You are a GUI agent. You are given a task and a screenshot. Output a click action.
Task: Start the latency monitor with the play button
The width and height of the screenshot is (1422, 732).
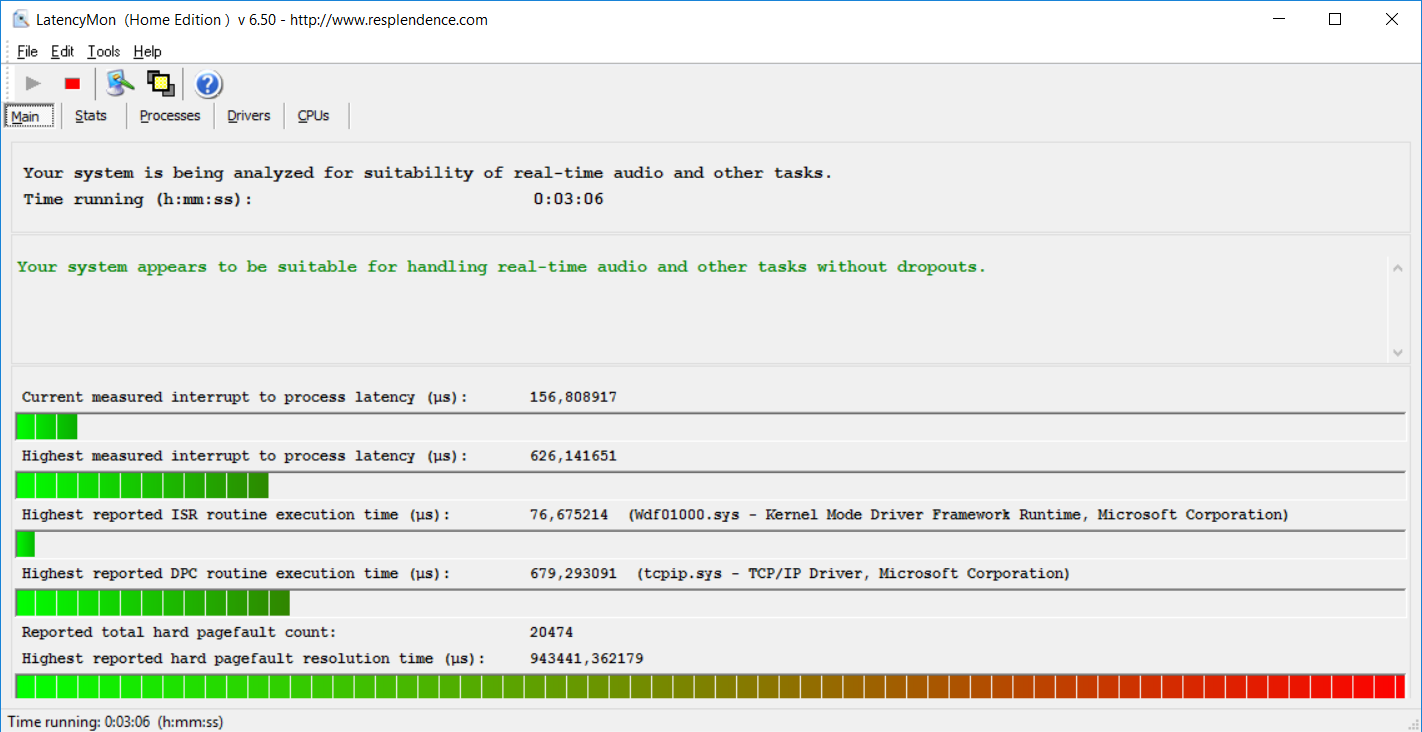(33, 84)
